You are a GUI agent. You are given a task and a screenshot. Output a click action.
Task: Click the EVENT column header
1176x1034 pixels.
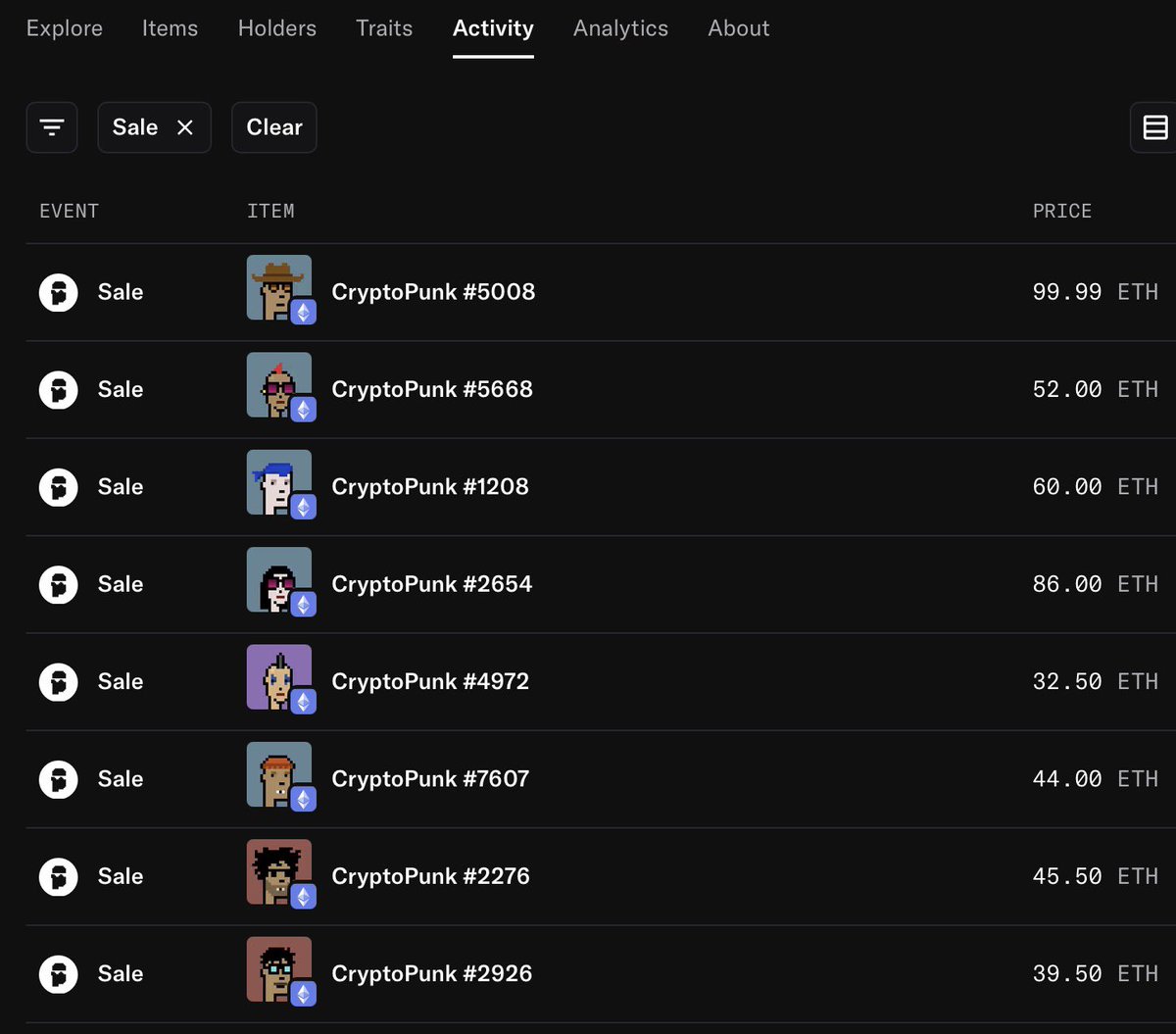69,211
